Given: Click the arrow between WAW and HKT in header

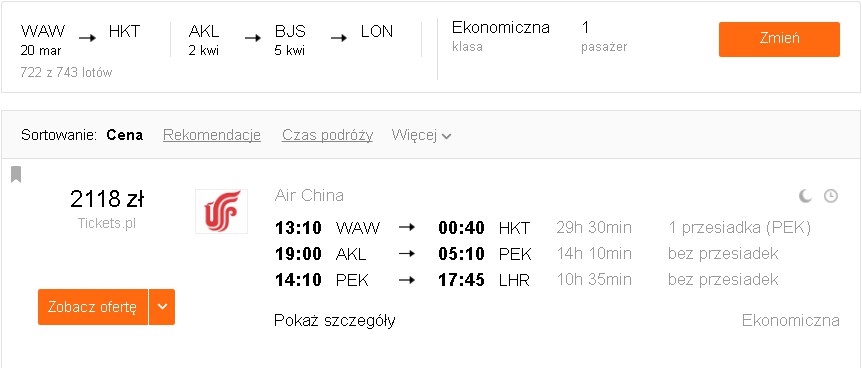Looking at the screenshot, I should (x=87, y=38).
